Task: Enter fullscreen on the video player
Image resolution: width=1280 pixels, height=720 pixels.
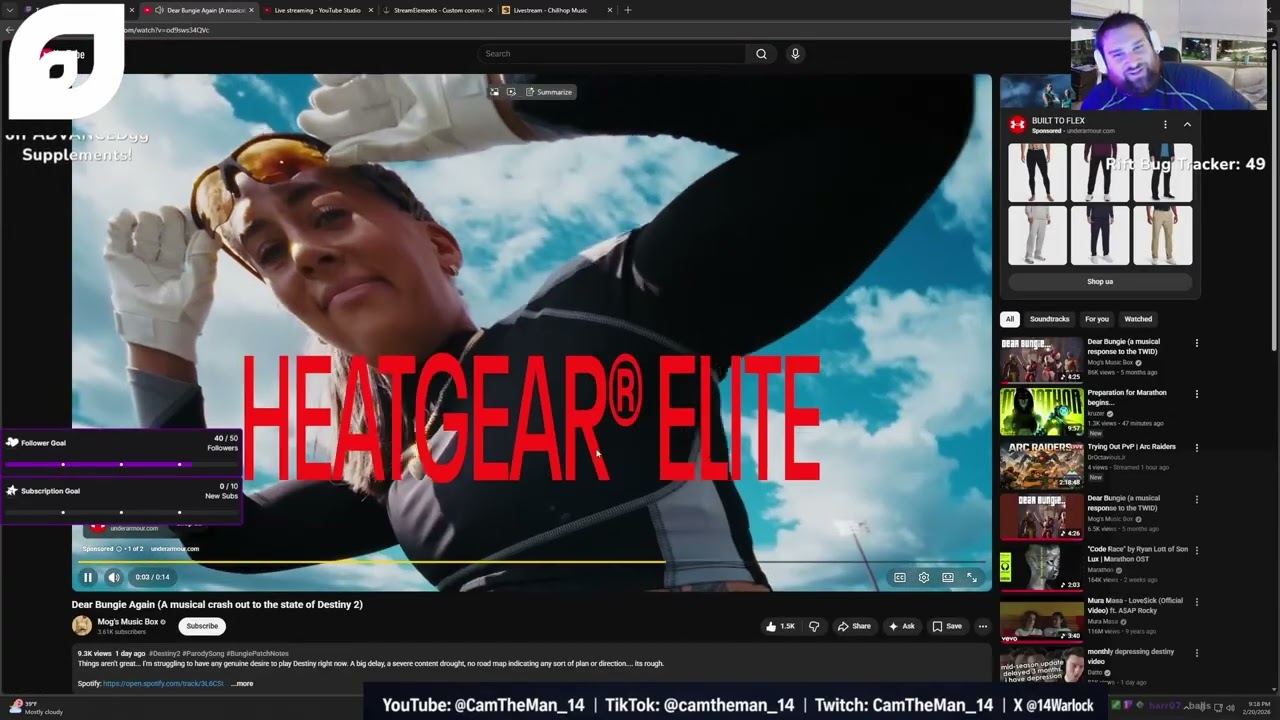Action: (972, 577)
